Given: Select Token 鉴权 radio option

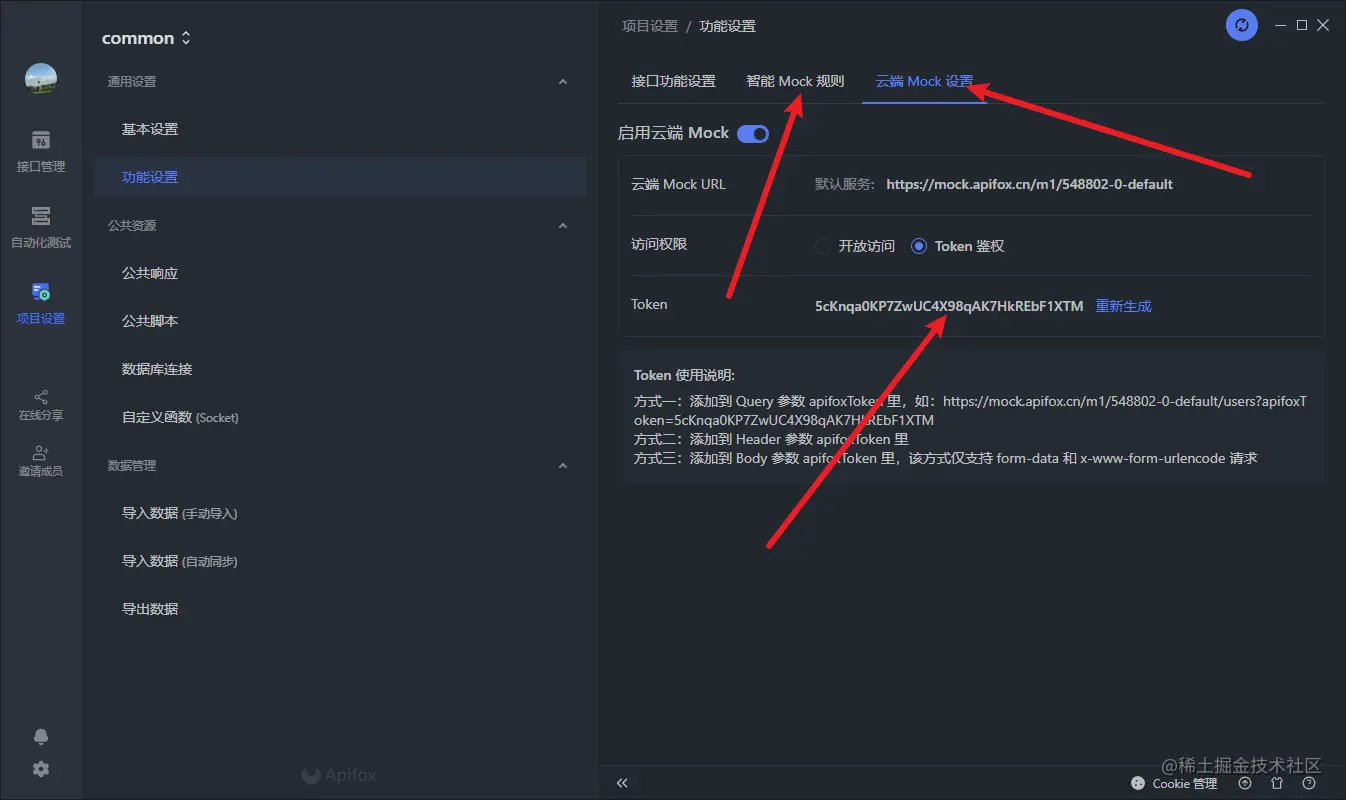Looking at the screenshot, I should pos(957,246).
